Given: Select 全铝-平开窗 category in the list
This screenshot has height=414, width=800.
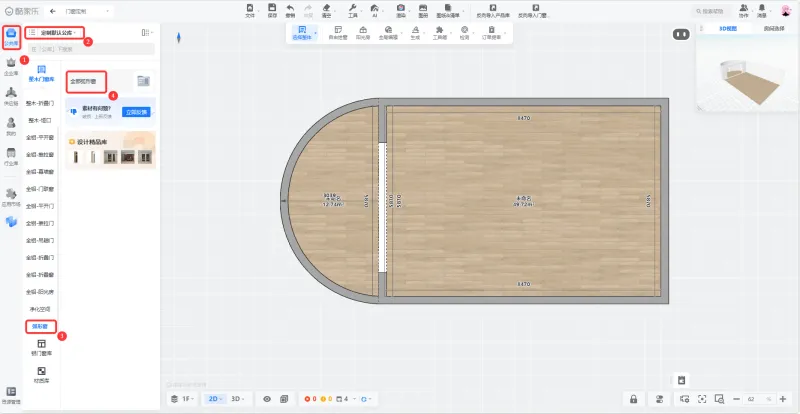Looking at the screenshot, I should 40,139.
